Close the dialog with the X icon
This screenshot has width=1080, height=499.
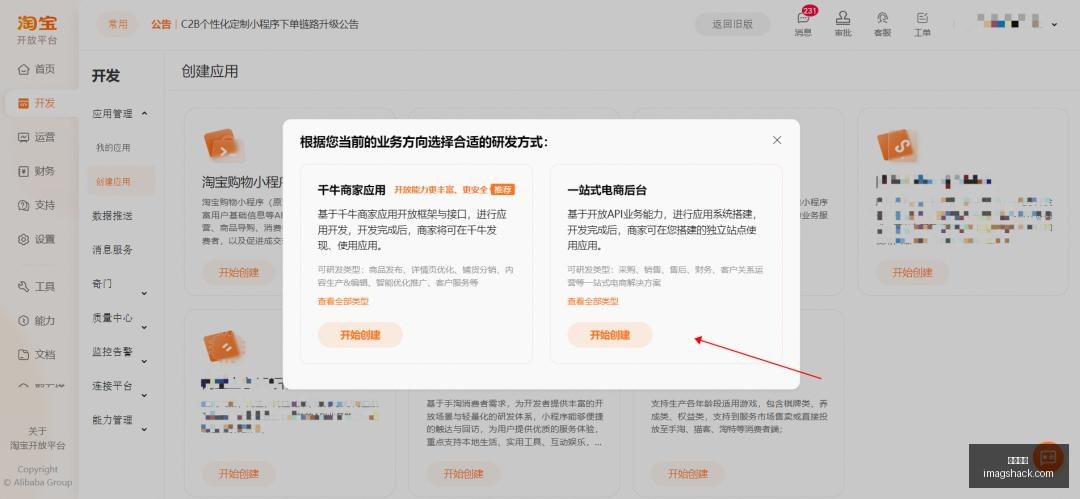tap(777, 140)
